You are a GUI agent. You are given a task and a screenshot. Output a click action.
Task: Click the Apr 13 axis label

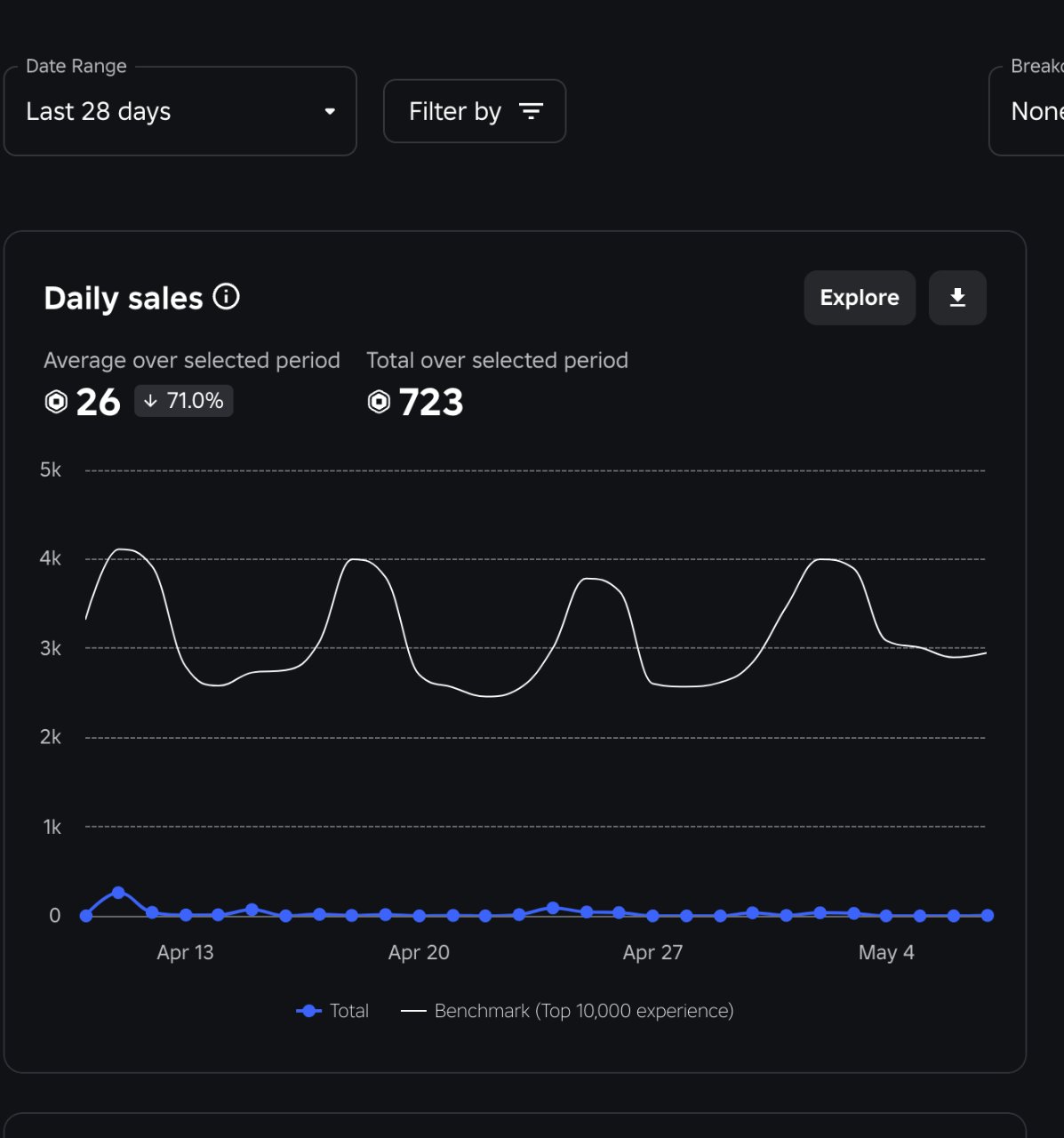(x=185, y=952)
